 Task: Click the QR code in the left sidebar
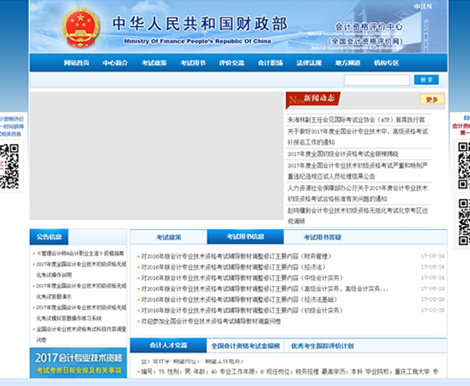(x=9, y=166)
